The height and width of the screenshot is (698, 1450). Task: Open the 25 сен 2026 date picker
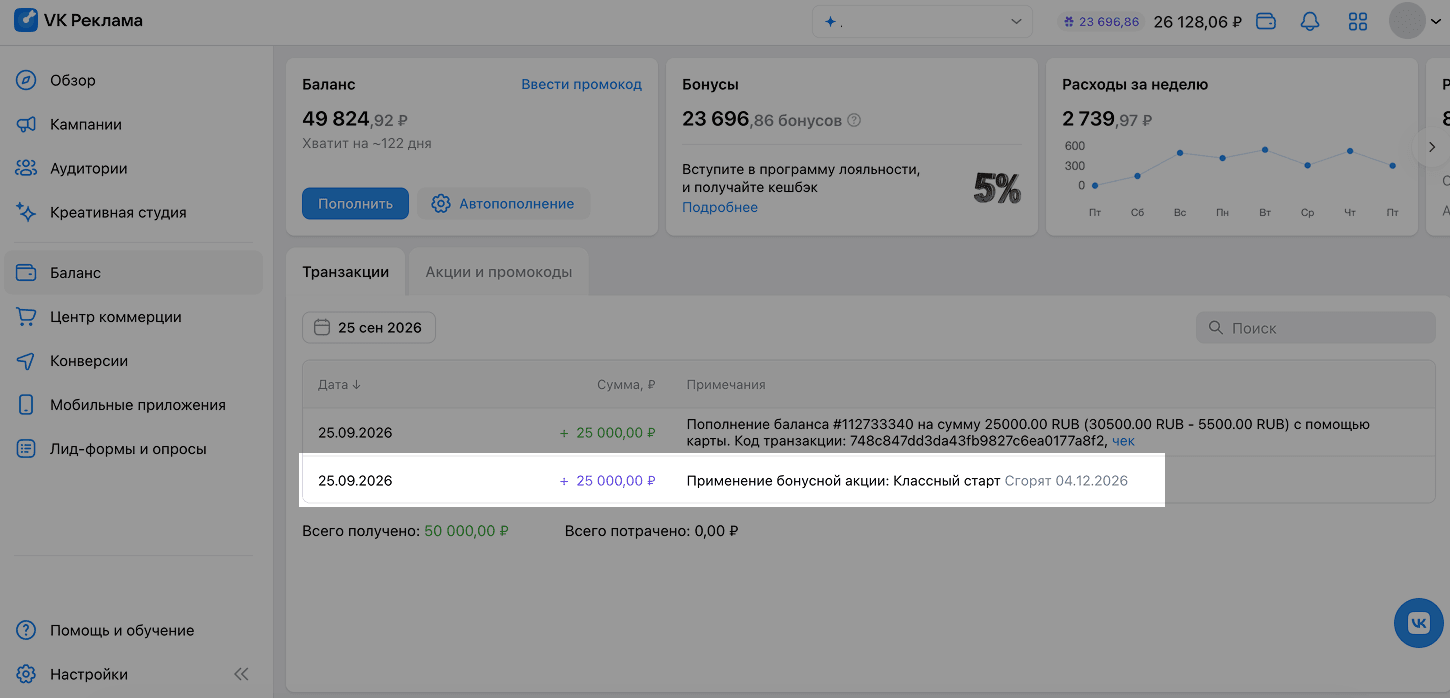(369, 328)
